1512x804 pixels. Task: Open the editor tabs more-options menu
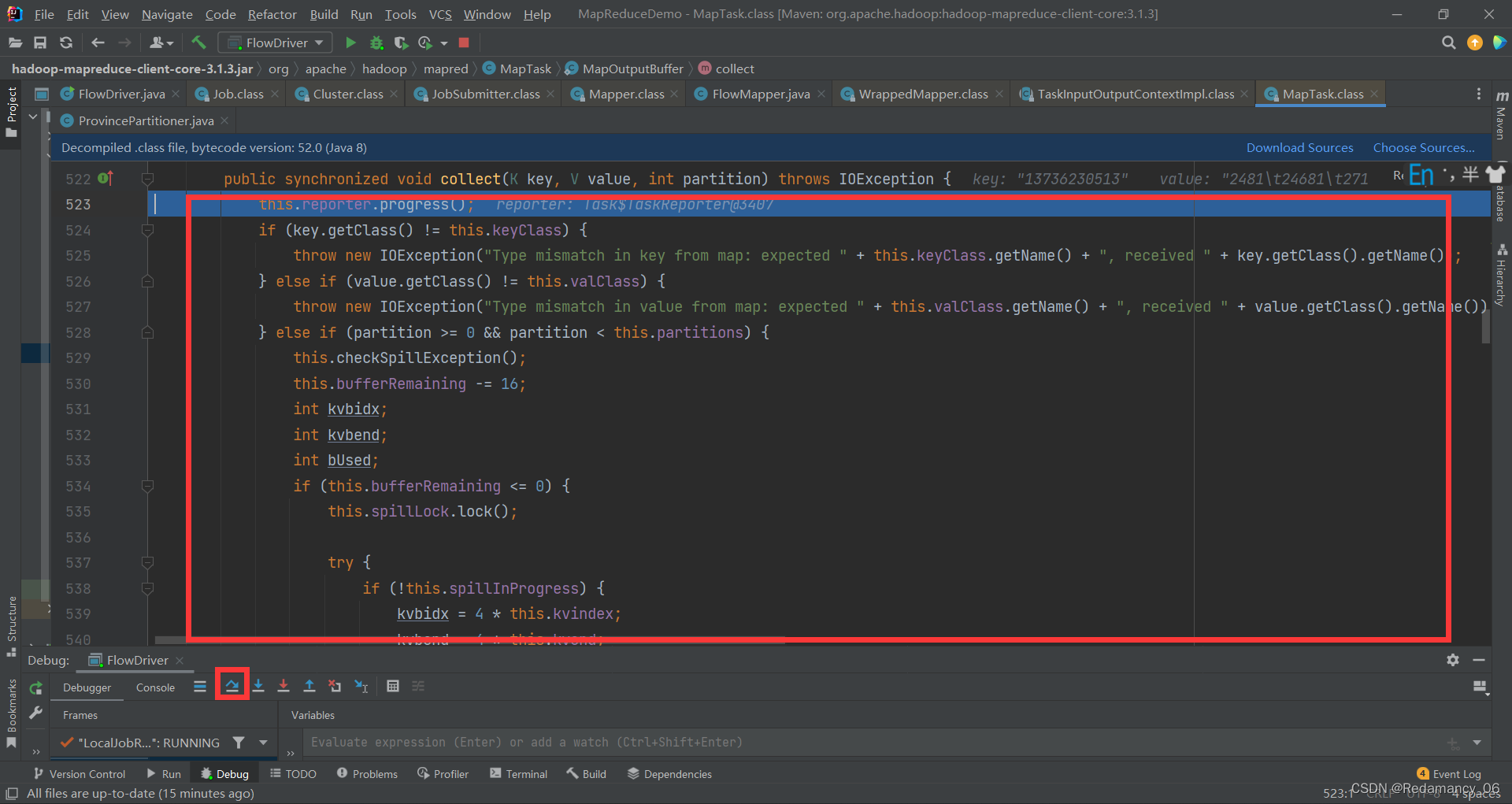coord(1479,94)
